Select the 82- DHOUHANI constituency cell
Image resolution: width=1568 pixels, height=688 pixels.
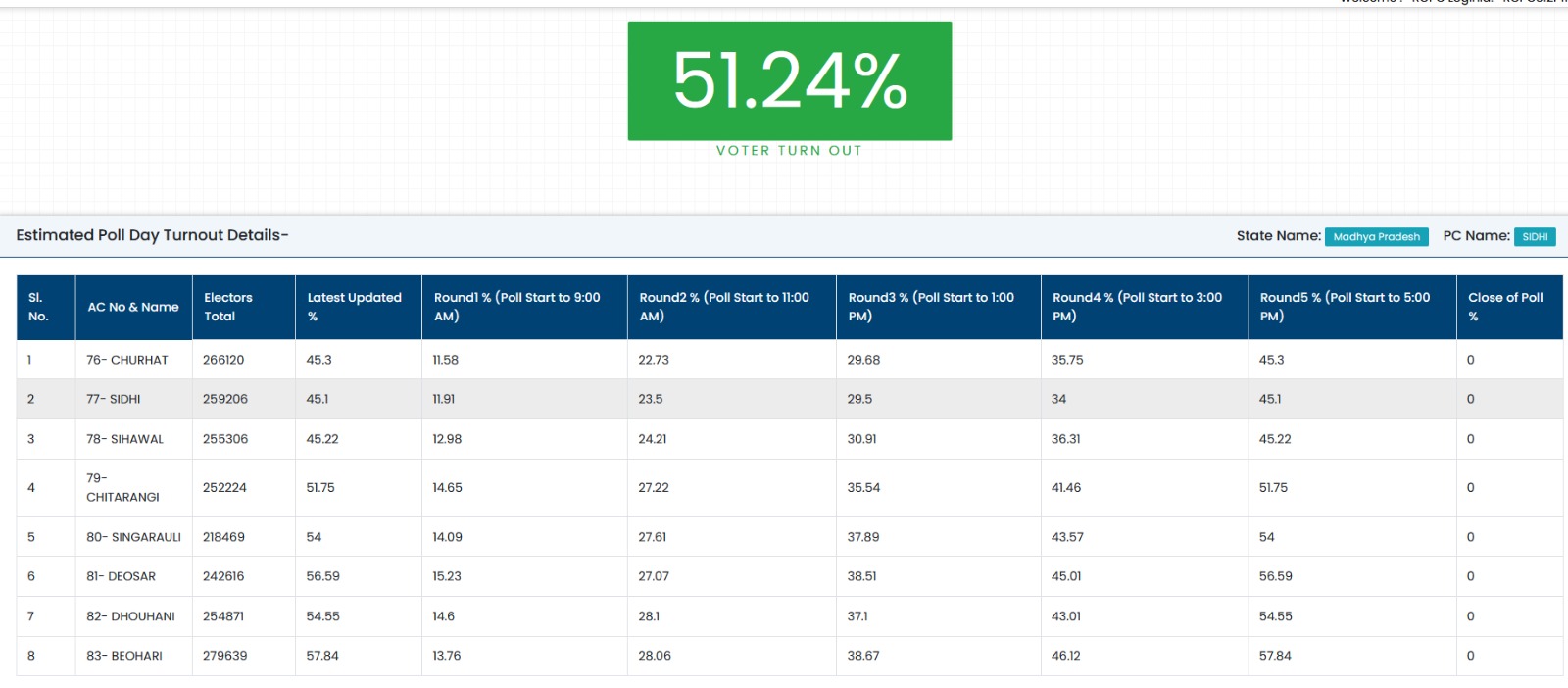coord(133,616)
